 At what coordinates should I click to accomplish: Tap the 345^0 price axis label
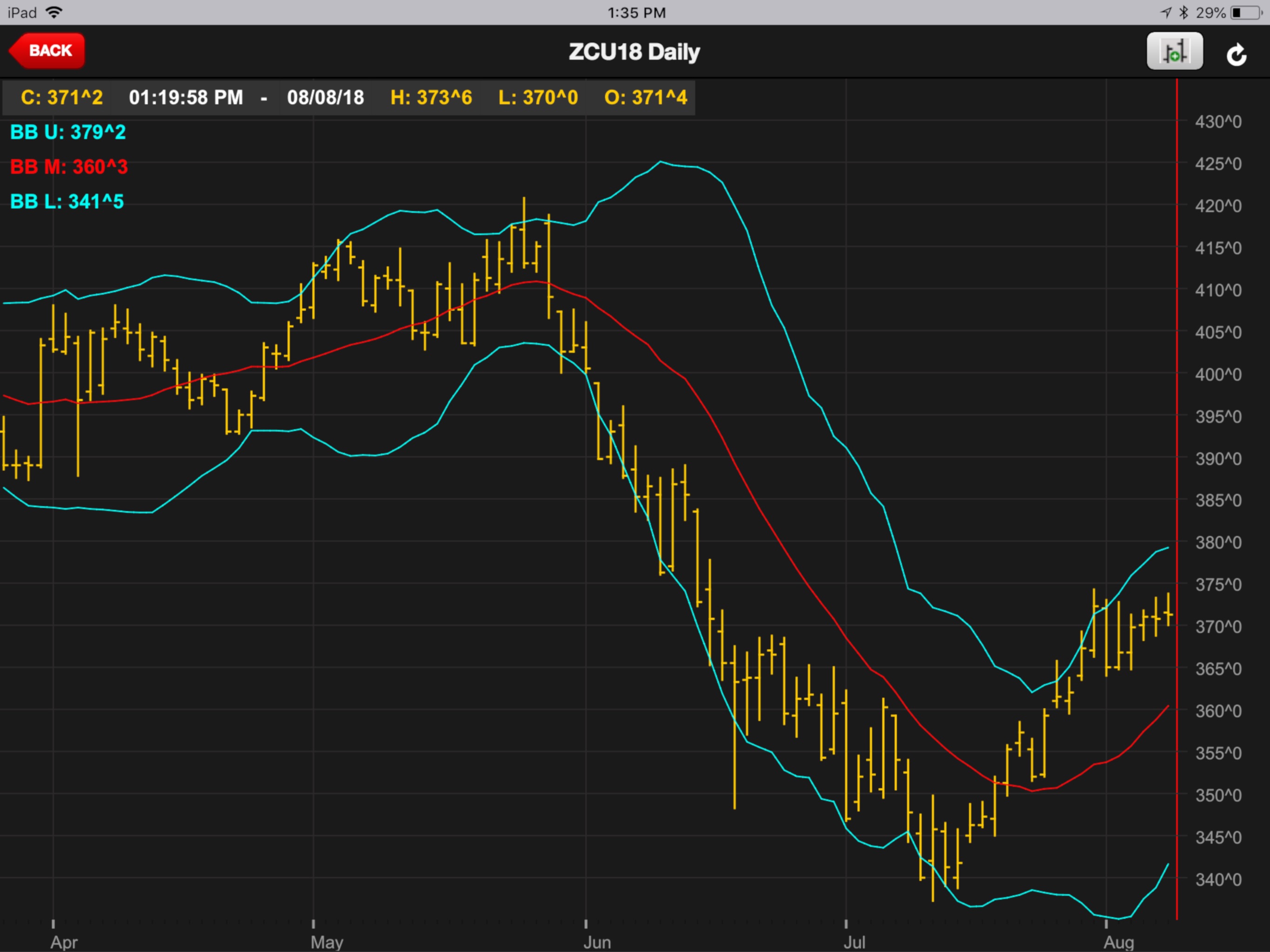[x=1218, y=838]
